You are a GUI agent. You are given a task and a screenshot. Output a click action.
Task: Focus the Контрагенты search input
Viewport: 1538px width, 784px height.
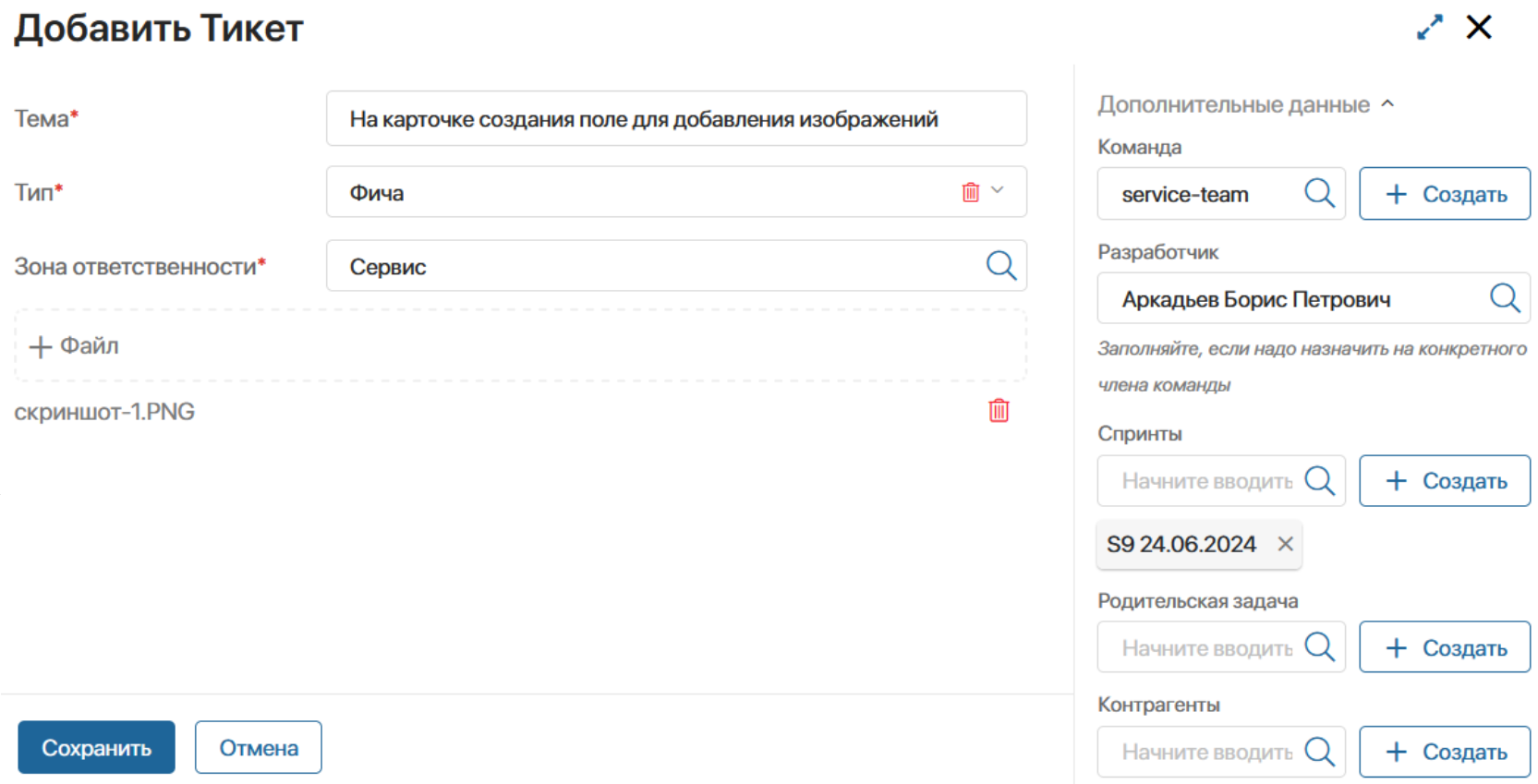pyautogui.click(x=1221, y=752)
